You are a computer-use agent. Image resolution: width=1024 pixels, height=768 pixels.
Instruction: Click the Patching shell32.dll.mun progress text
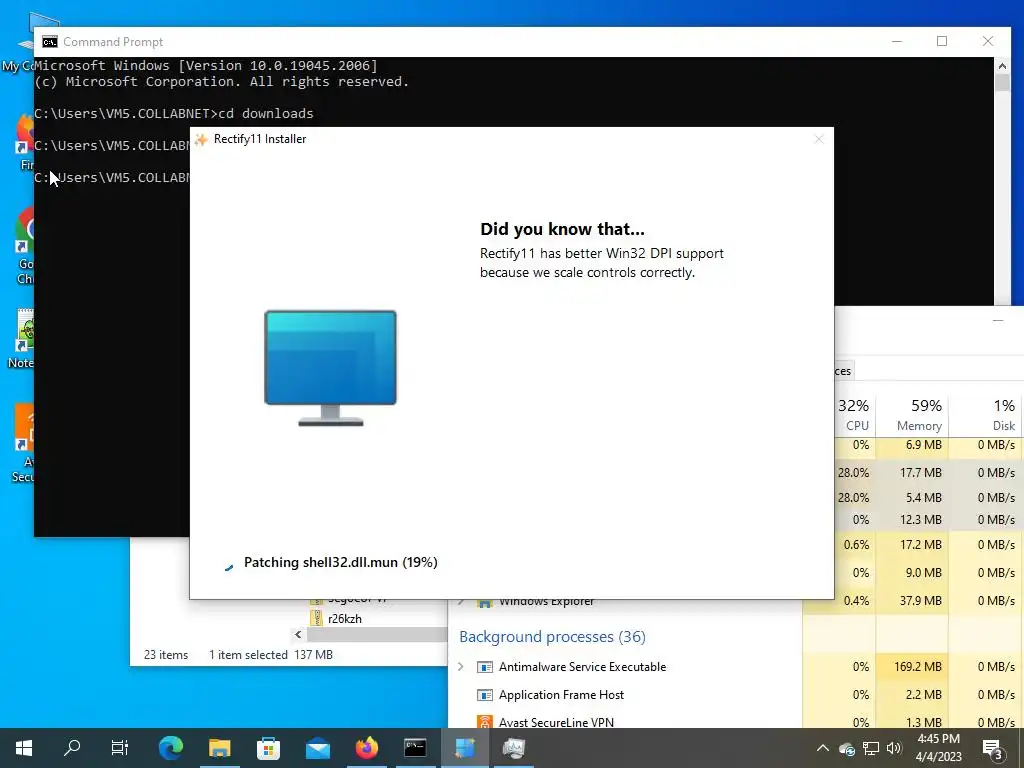coord(340,562)
